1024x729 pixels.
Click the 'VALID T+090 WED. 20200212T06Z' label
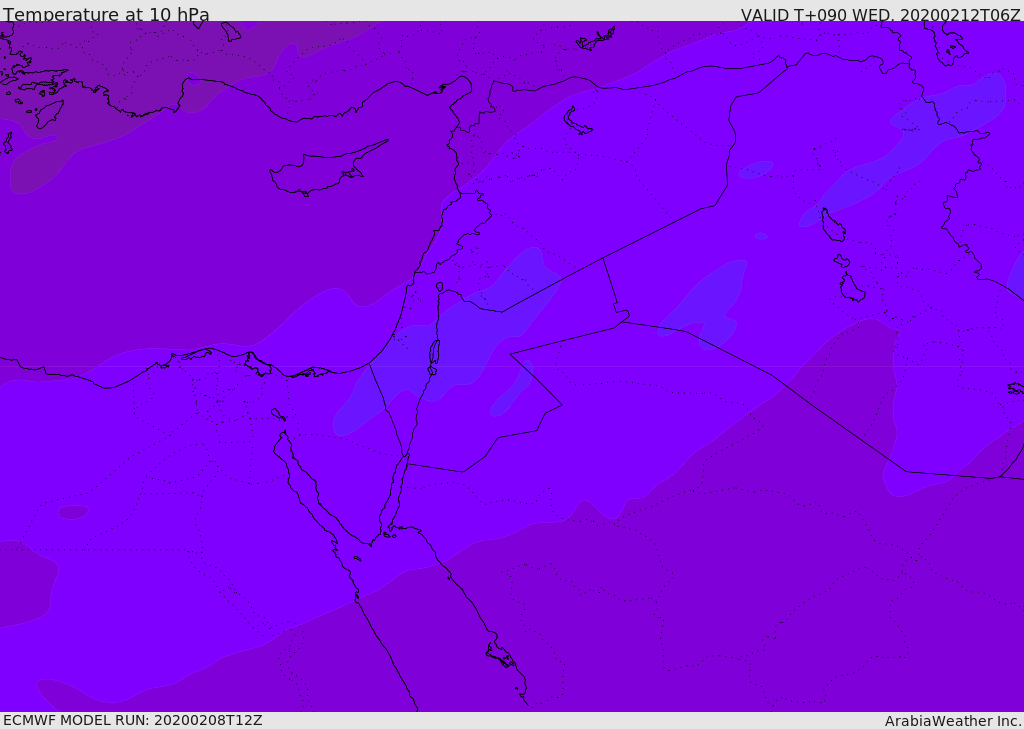880,14
